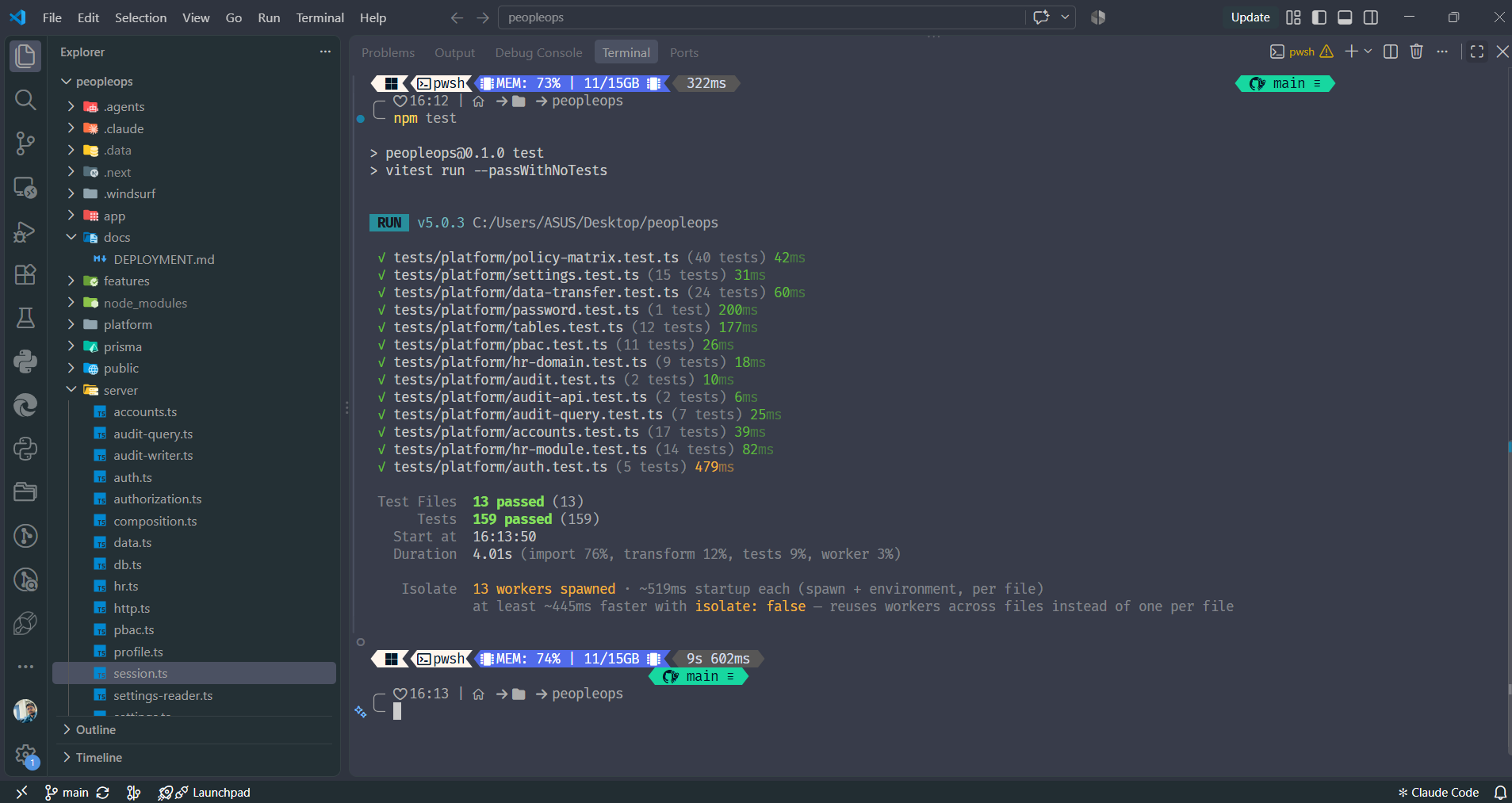Click the Update button
The image size is (1512, 803).
(x=1250, y=17)
